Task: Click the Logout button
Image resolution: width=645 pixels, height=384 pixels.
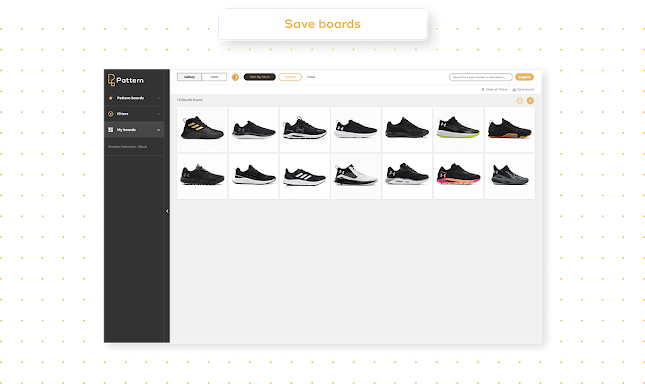Action: pos(524,77)
